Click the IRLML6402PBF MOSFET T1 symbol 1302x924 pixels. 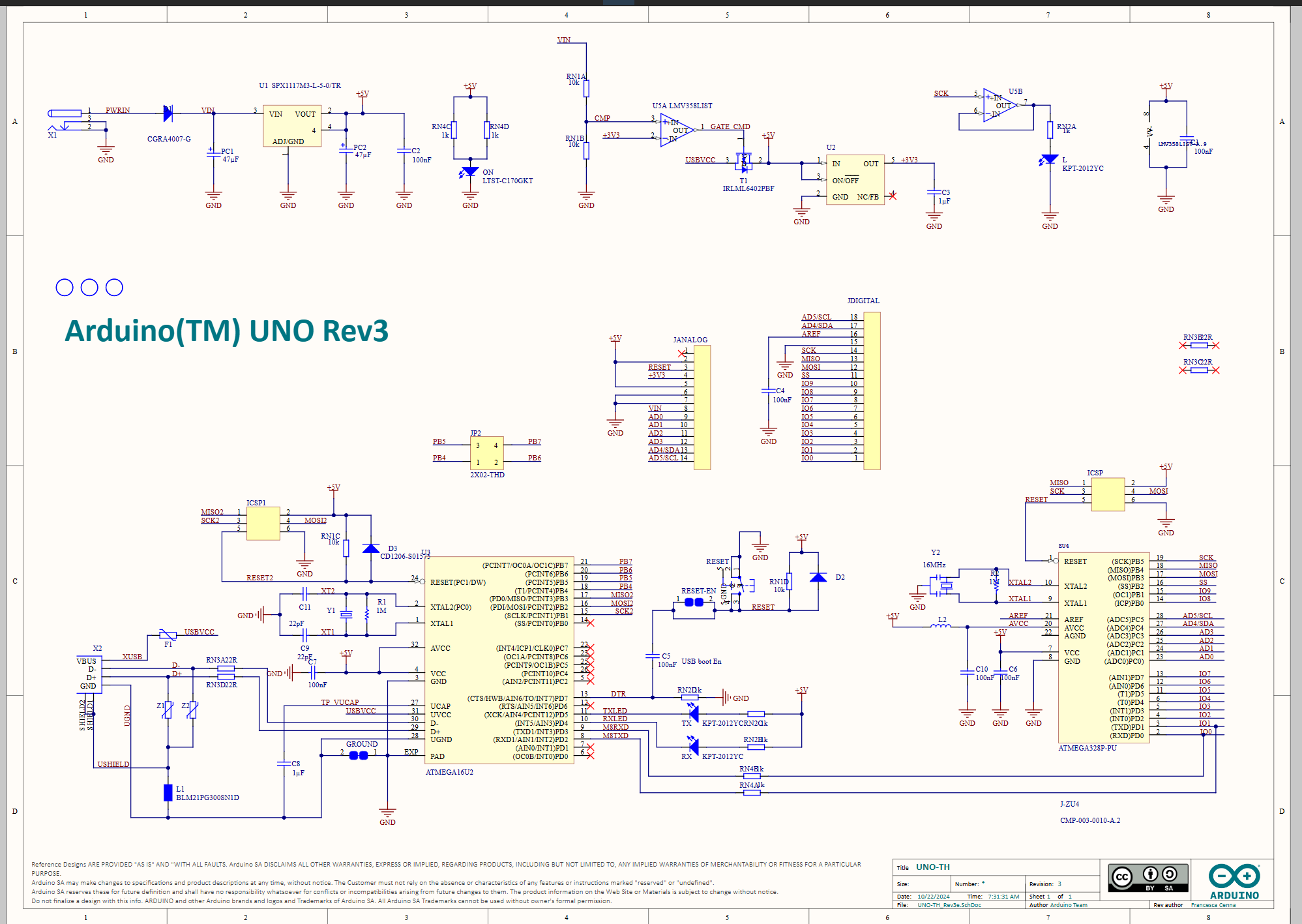743,161
